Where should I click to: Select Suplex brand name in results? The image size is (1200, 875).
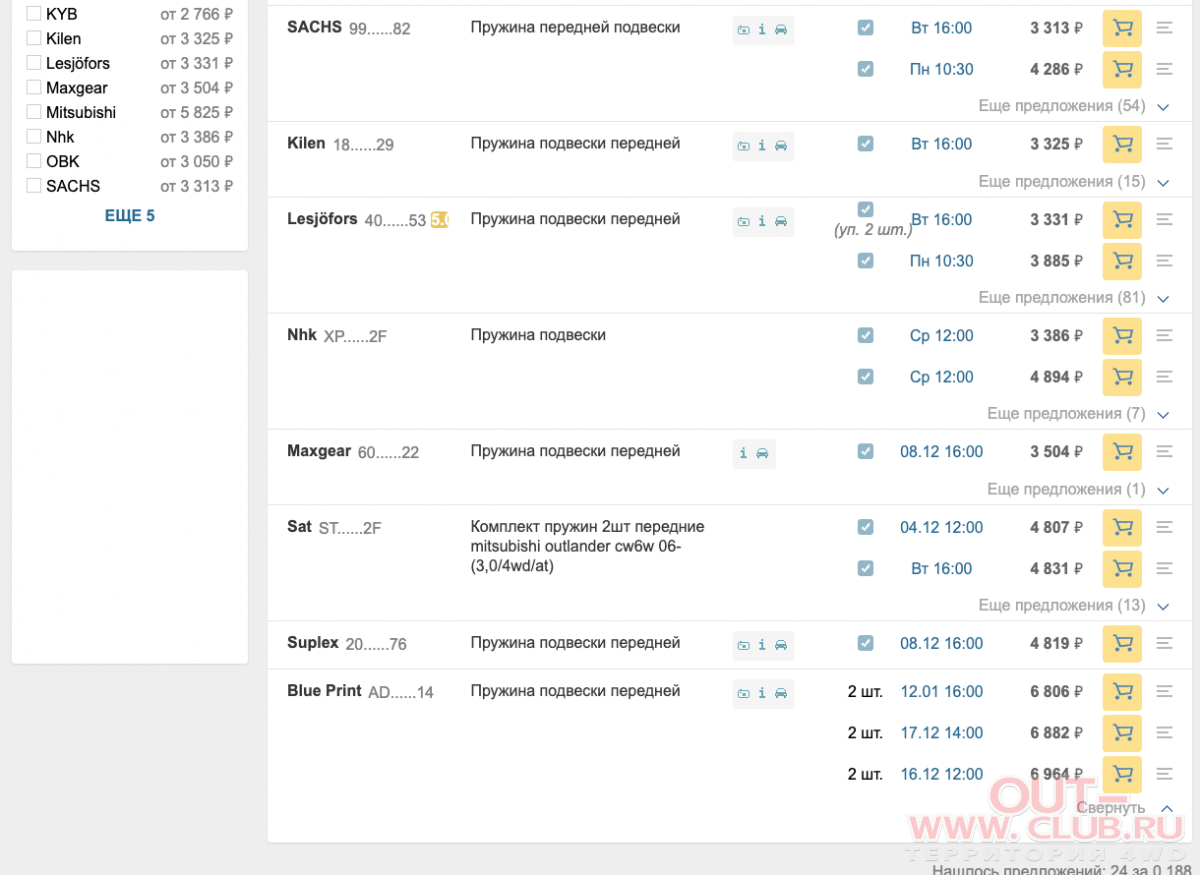[x=313, y=643]
